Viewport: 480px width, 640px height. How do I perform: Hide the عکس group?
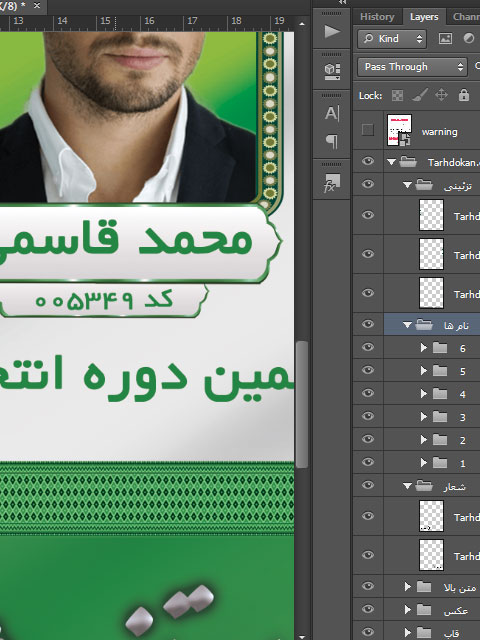[368, 609]
